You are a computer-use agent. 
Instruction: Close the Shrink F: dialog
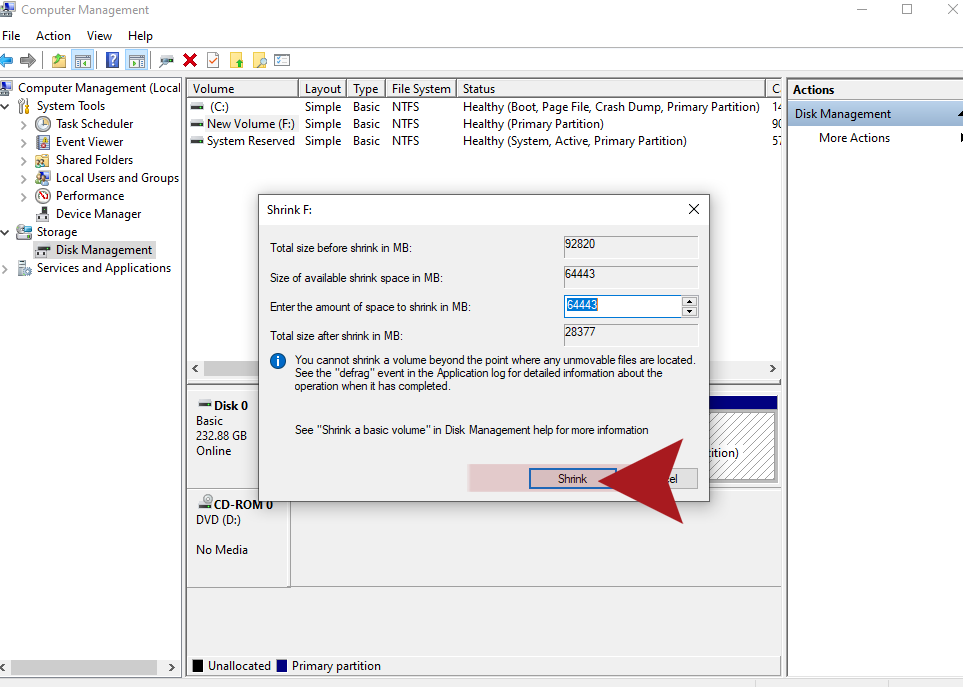point(693,209)
